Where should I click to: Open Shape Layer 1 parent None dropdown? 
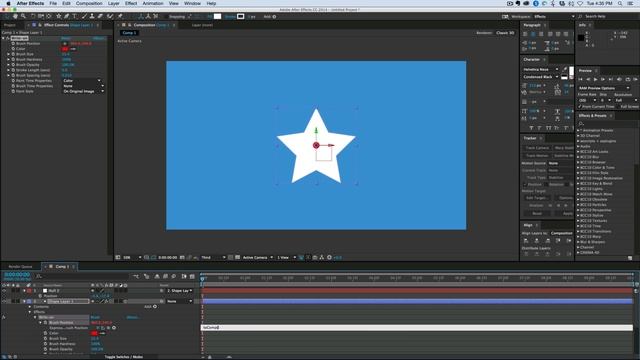(x=179, y=301)
